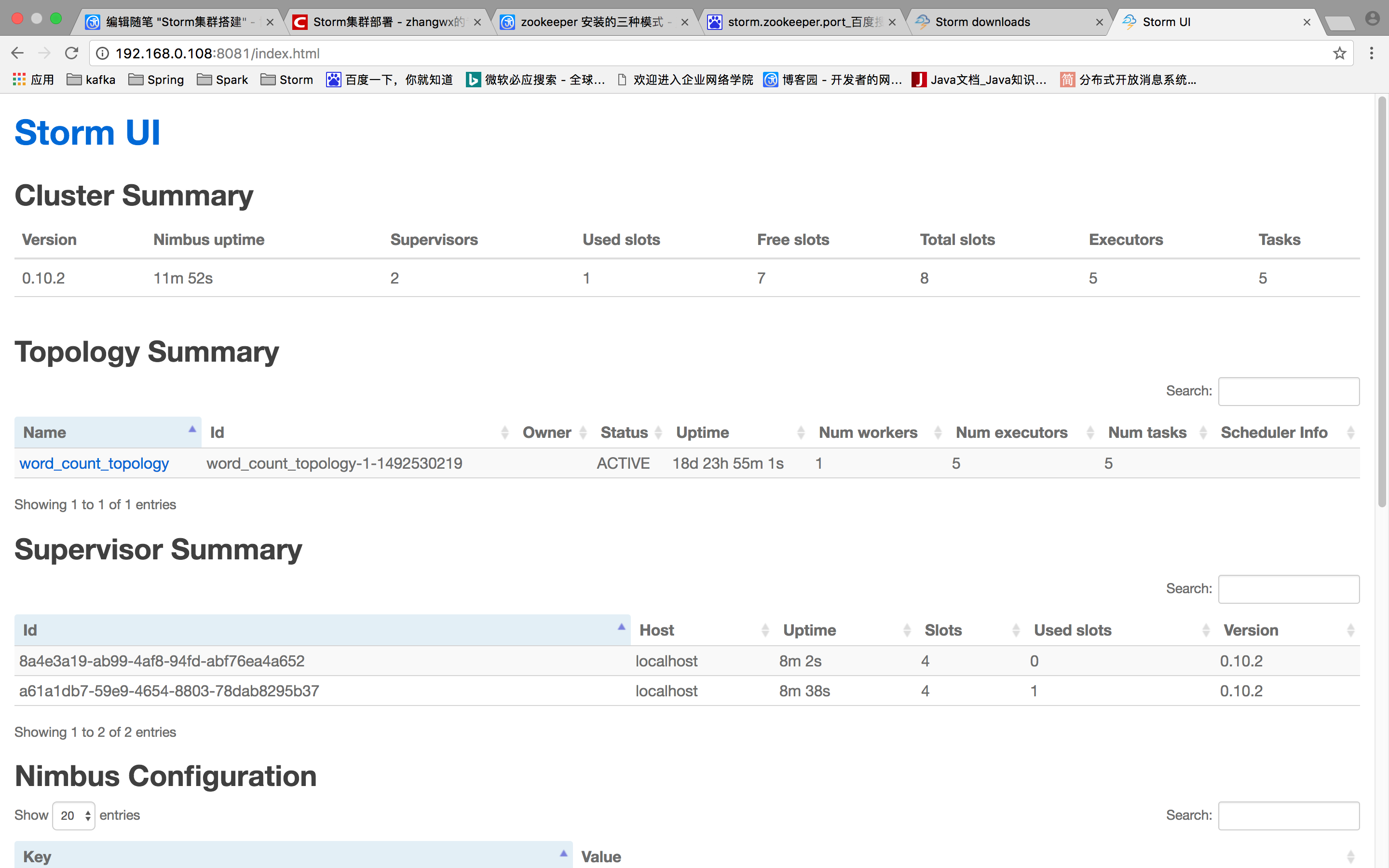Click the browser reload icon

coord(71,54)
